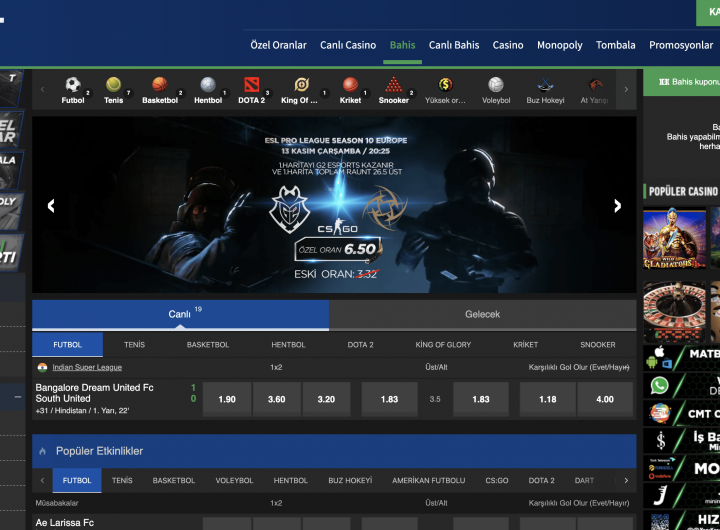
Task: Bet on Bangalore win at 1.90
Action: point(227,399)
